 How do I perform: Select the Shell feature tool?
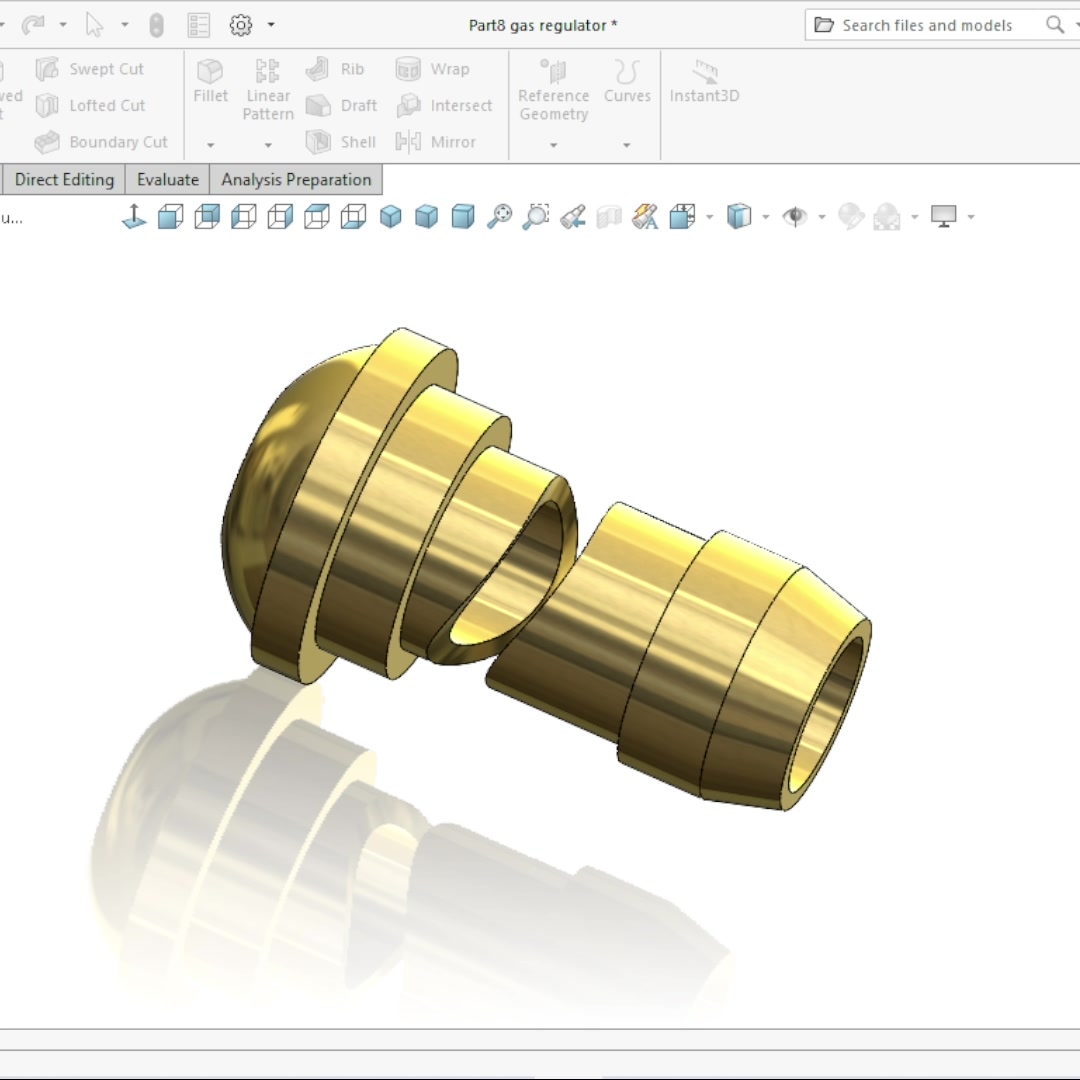(340, 142)
